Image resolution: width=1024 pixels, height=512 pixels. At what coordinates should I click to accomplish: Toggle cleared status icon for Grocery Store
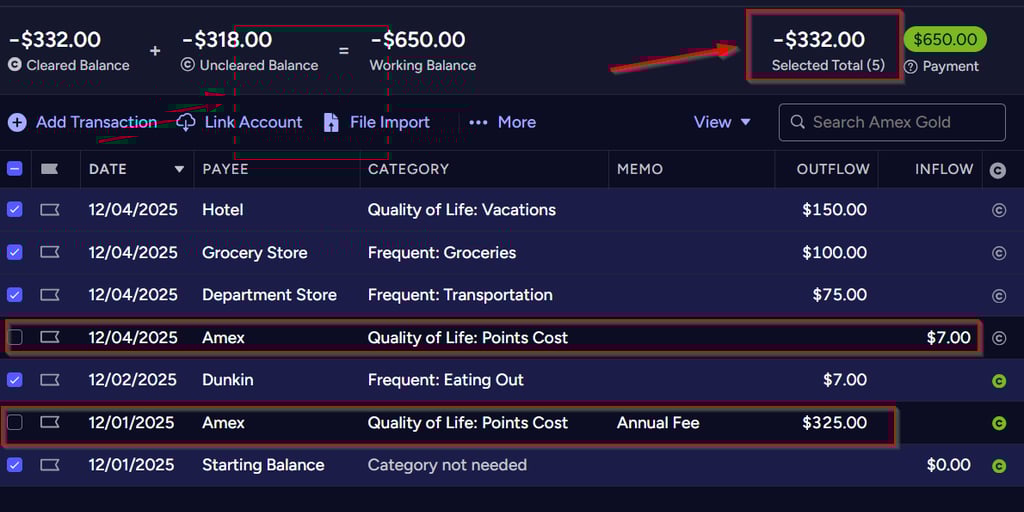[x=998, y=253]
